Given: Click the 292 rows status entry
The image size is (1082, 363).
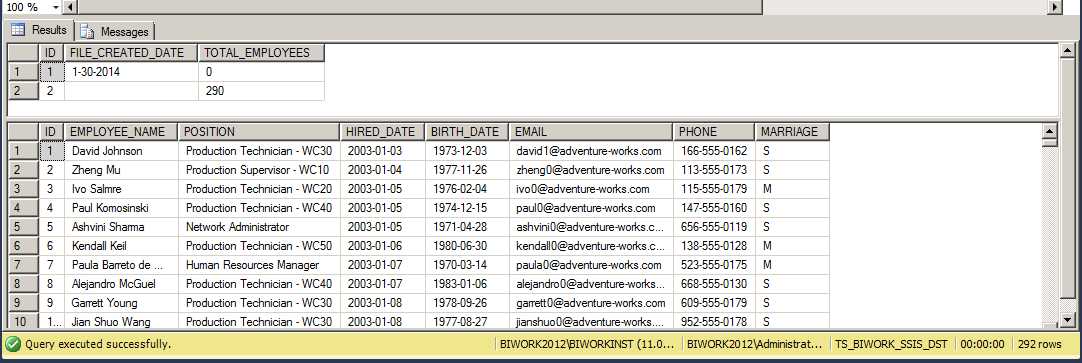Looking at the screenshot, I should pyautogui.click(x=1040, y=344).
